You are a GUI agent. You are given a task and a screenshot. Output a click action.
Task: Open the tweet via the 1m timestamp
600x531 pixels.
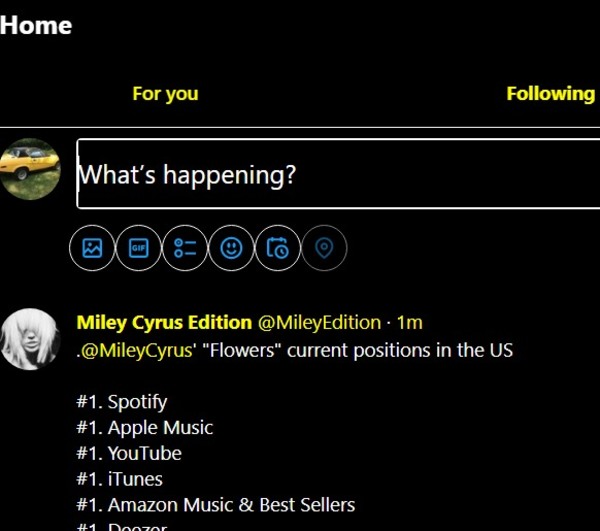pos(410,322)
